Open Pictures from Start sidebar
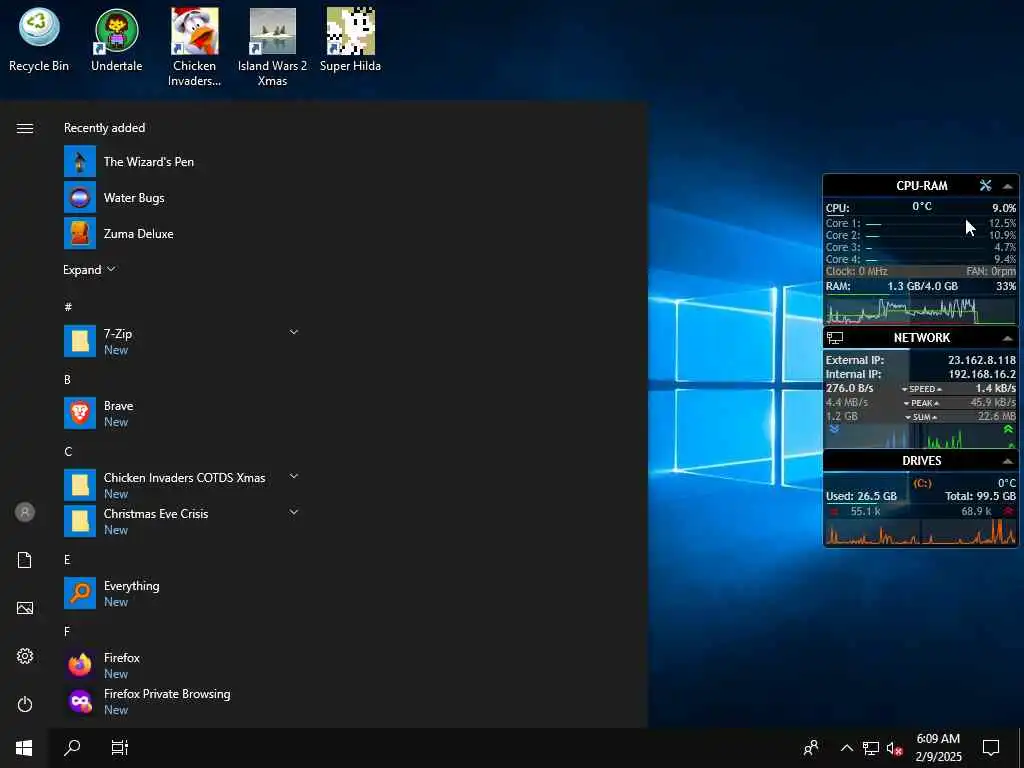The image size is (1024, 768). coord(25,608)
